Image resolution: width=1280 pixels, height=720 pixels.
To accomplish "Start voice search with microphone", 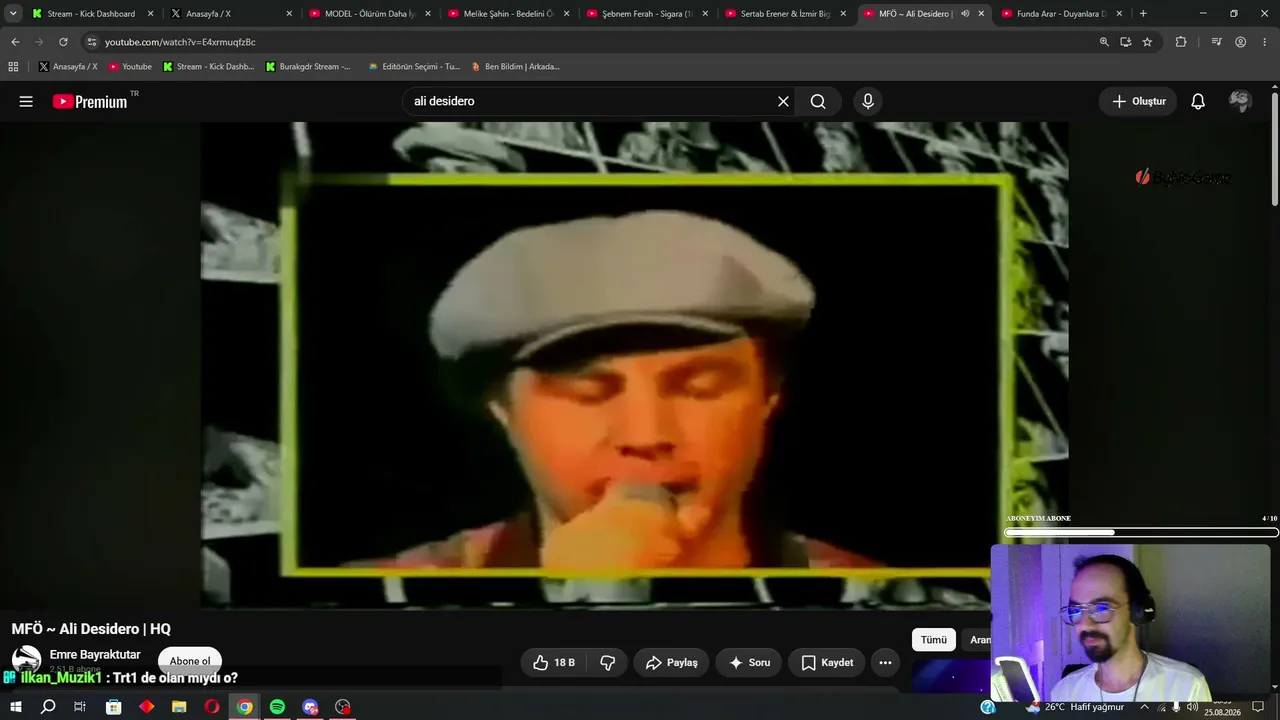I will tap(868, 101).
